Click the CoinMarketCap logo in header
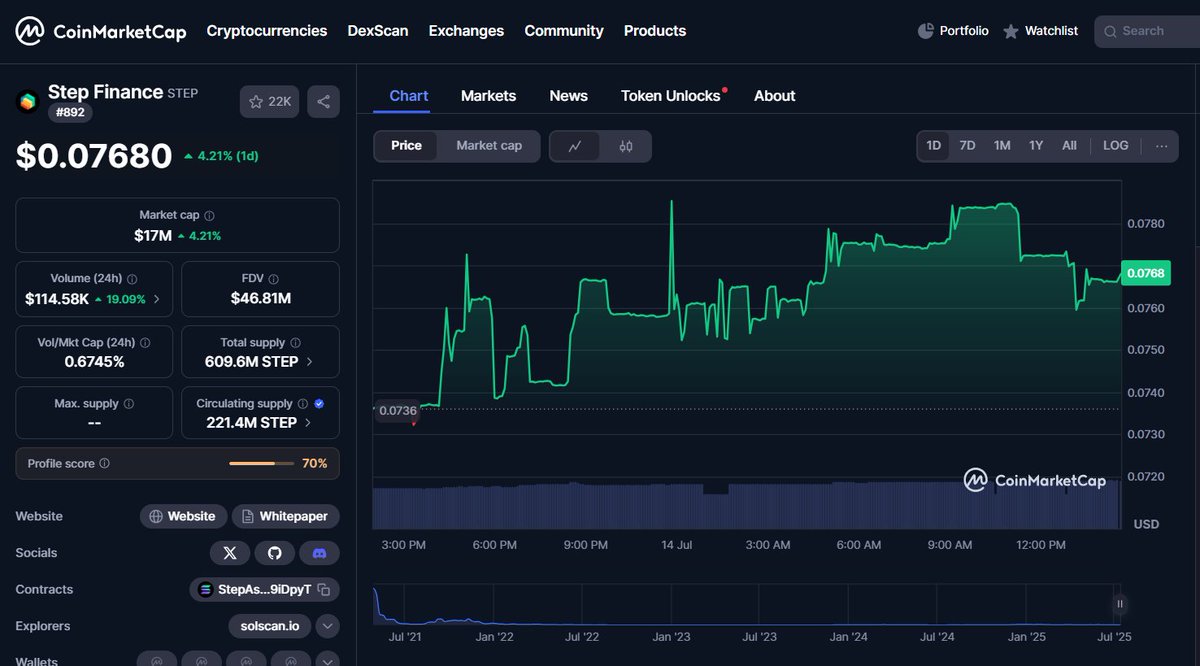This screenshot has height=666, width=1200. [100, 31]
